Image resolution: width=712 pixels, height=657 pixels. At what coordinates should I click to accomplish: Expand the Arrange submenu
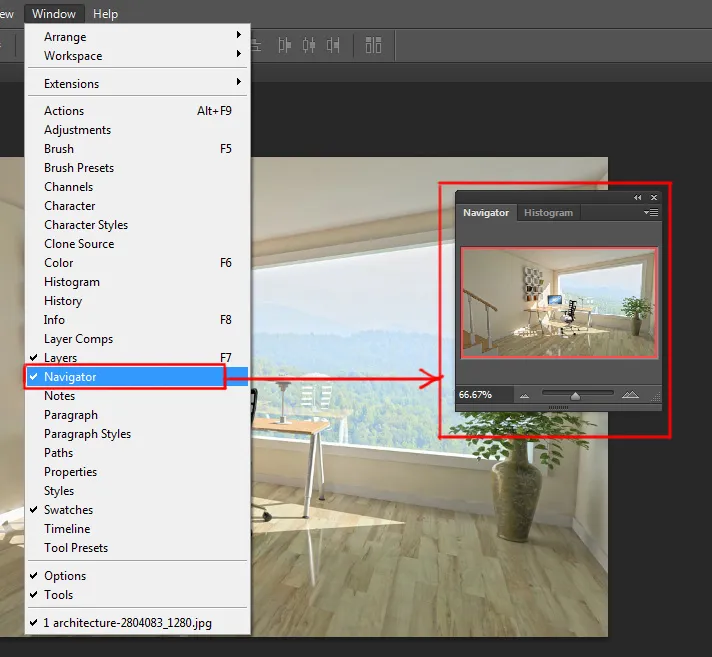138,37
